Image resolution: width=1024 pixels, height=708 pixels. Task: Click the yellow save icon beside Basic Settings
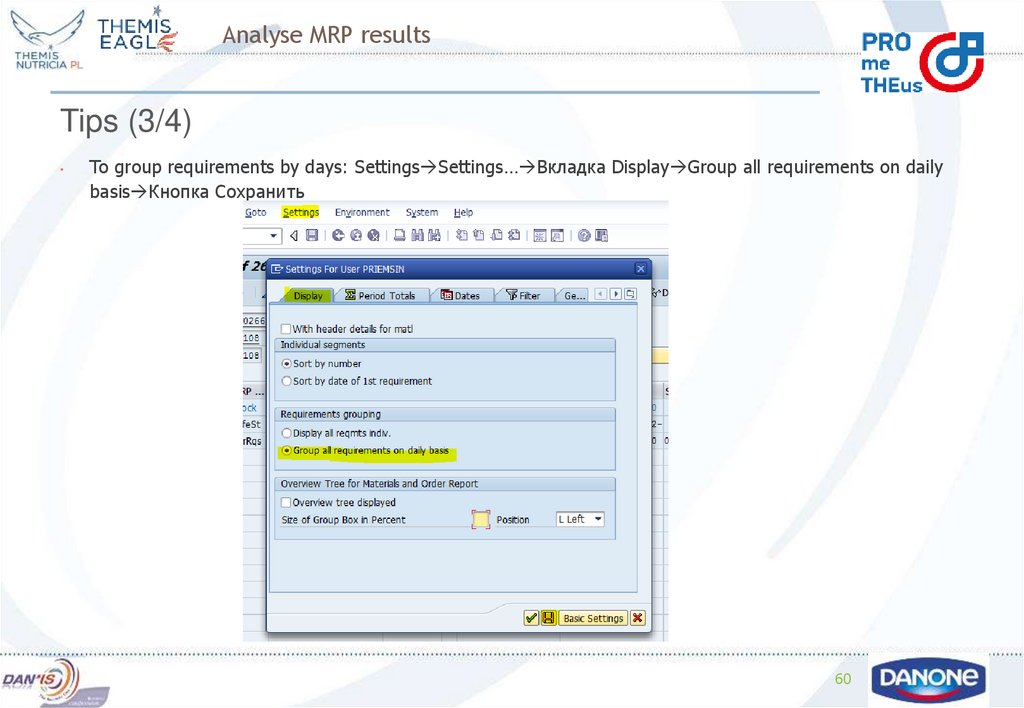pyautogui.click(x=548, y=617)
